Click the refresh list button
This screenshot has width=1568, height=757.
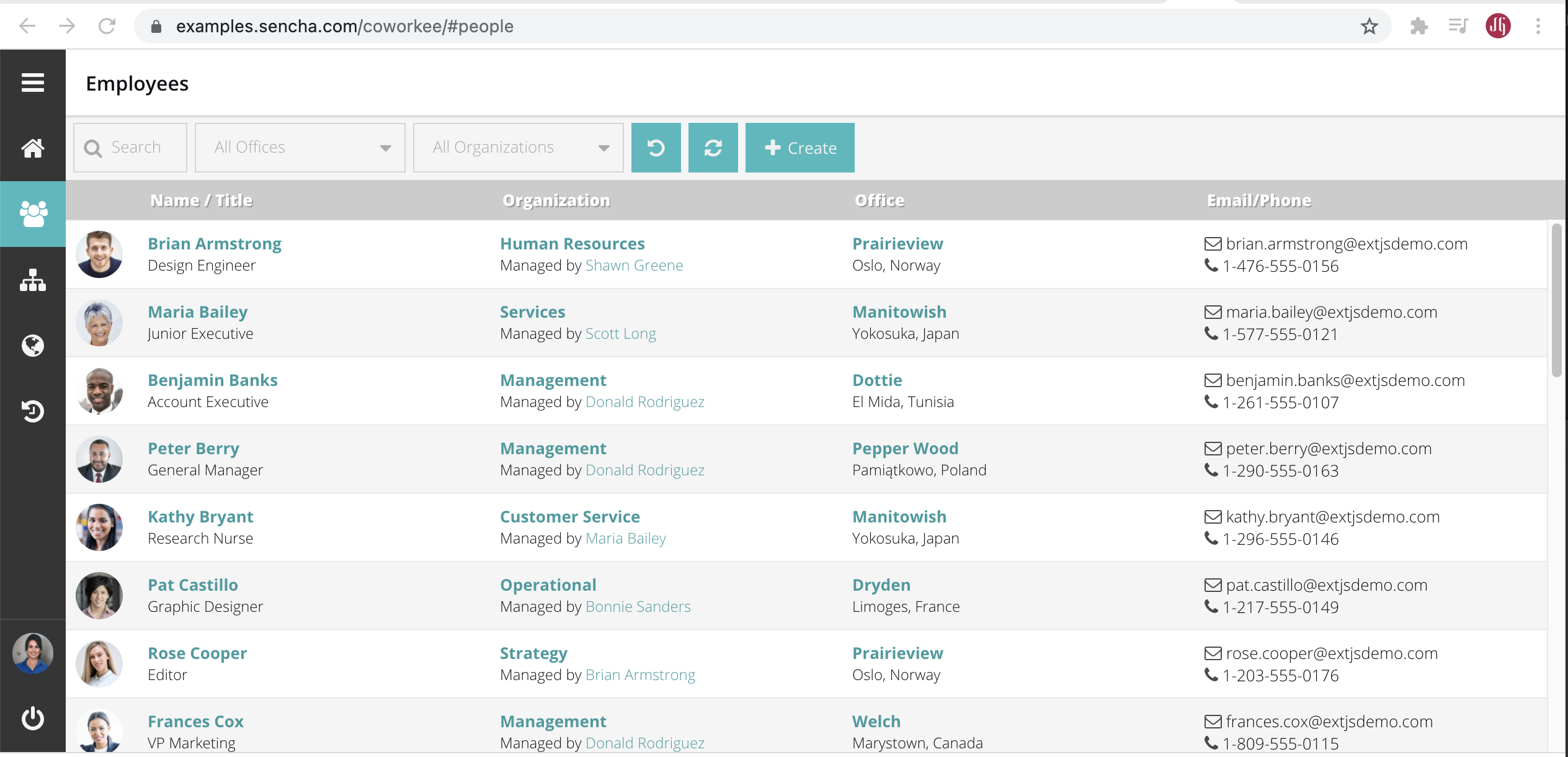pos(713,148)
